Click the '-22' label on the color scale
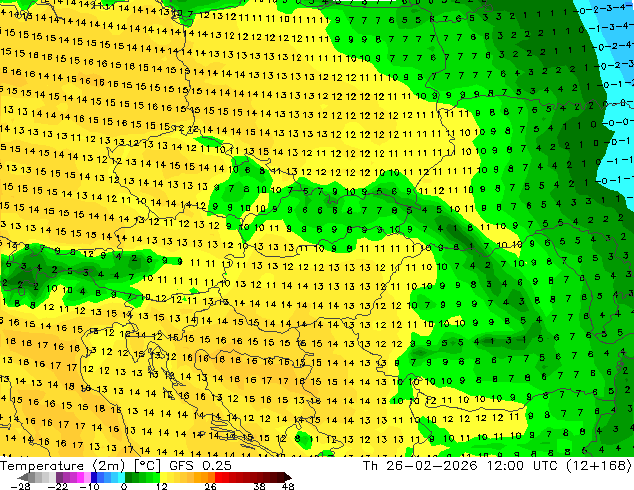634x490 pixels. (x=57, y=486)
